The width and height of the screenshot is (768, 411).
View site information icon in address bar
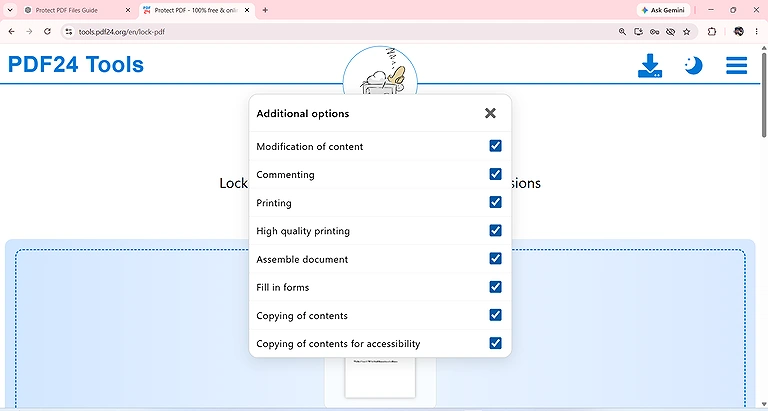coord(69,32)
